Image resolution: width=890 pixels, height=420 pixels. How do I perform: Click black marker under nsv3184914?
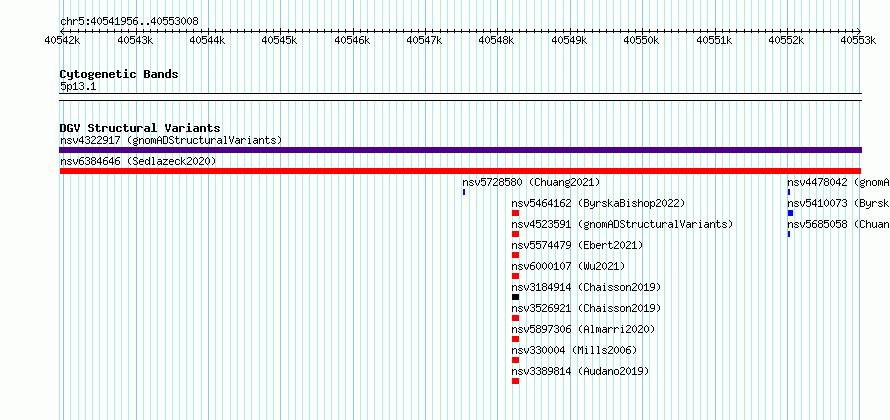click(x=515, y=297)
